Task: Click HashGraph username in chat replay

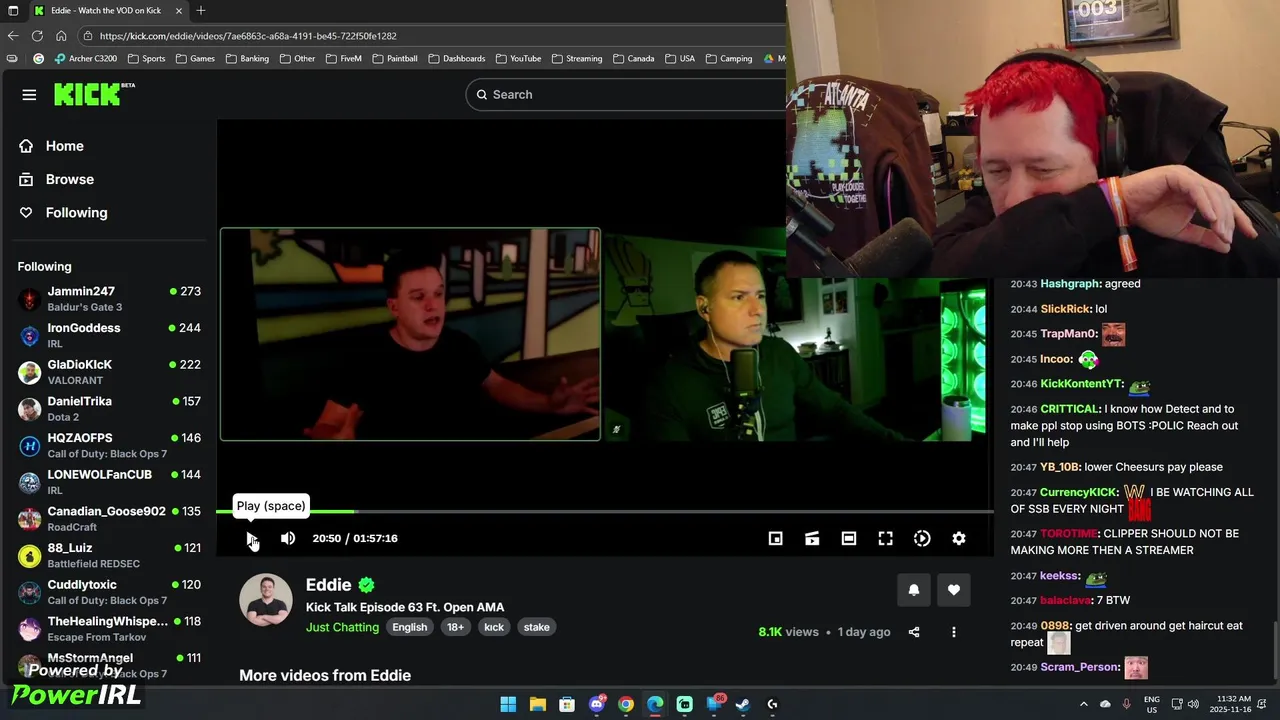Action: pyautogui.click(x=1070, y=284)
